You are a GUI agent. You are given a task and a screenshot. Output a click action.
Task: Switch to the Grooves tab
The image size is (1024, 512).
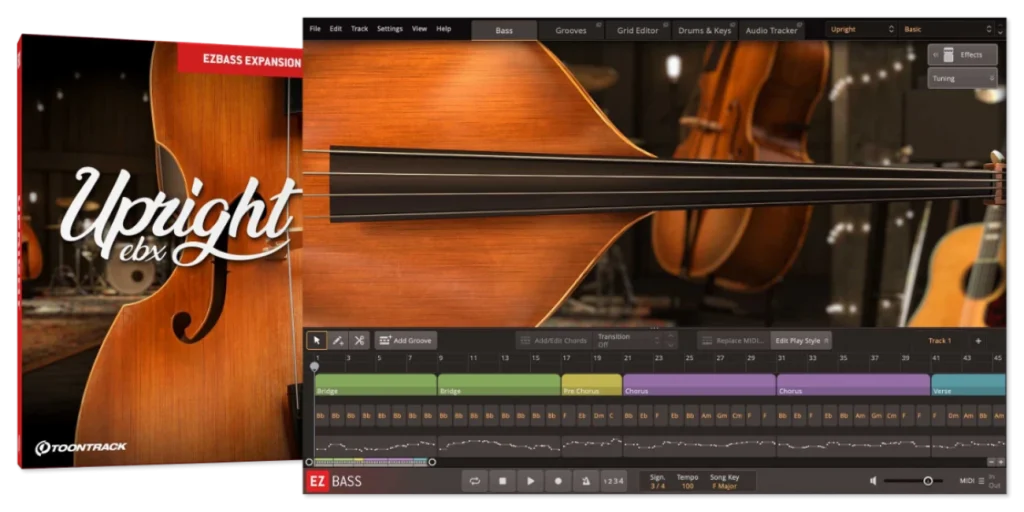point(571,30)
